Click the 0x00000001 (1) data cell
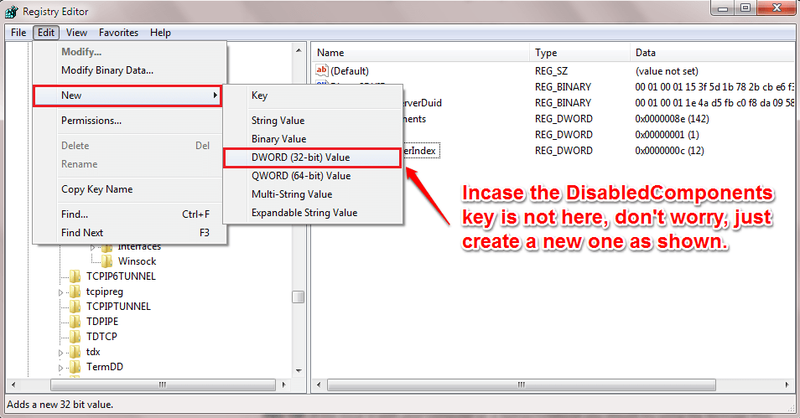The height and width of the screenshot is (418, 800). click(667, 135)
